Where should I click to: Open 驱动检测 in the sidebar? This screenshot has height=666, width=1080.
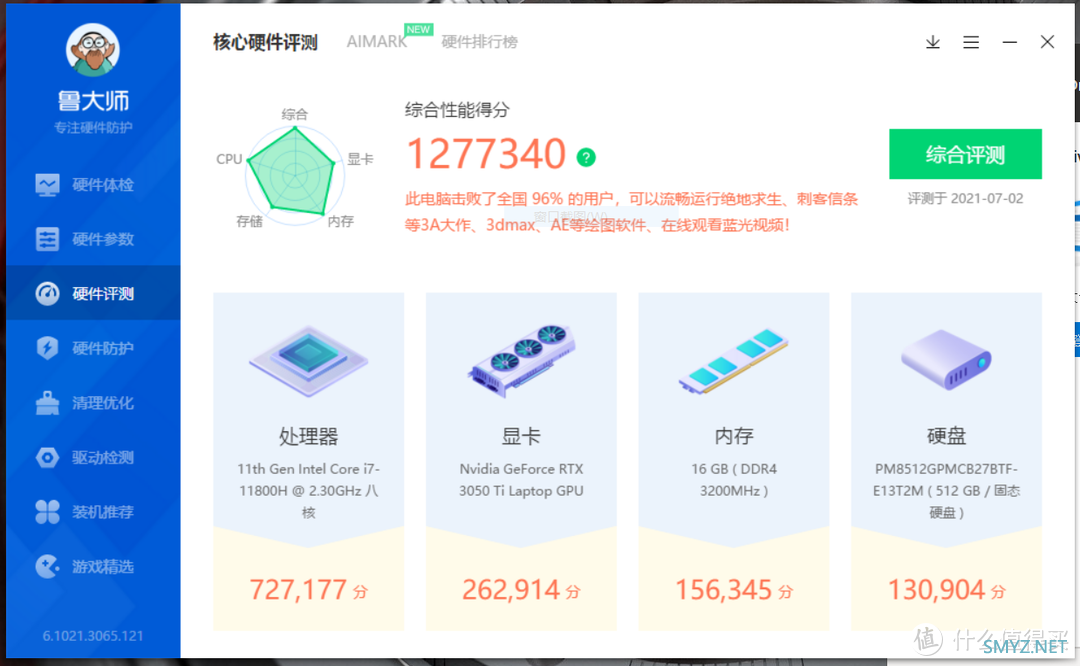93,457
